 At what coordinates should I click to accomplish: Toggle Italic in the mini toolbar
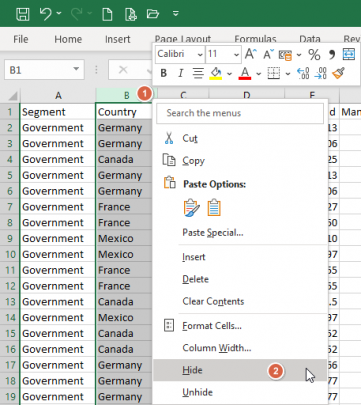click(180, 73)
